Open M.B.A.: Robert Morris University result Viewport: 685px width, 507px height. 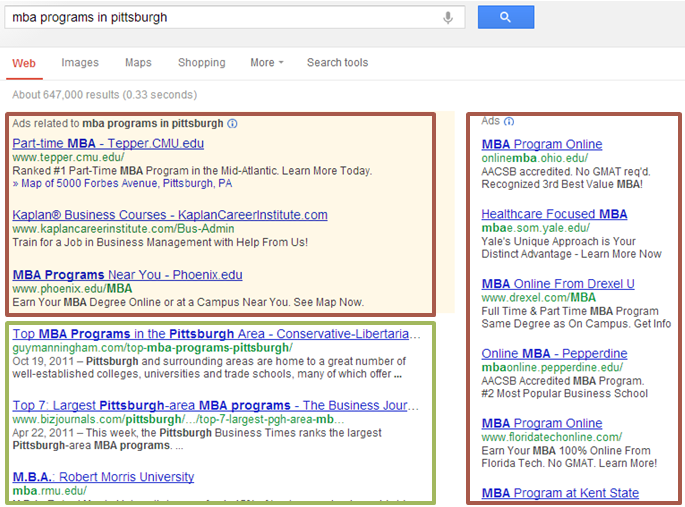(x=104, y=477)
